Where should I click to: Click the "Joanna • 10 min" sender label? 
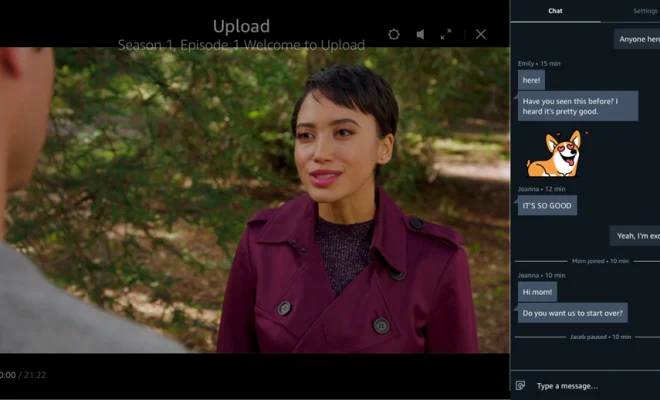541,275
